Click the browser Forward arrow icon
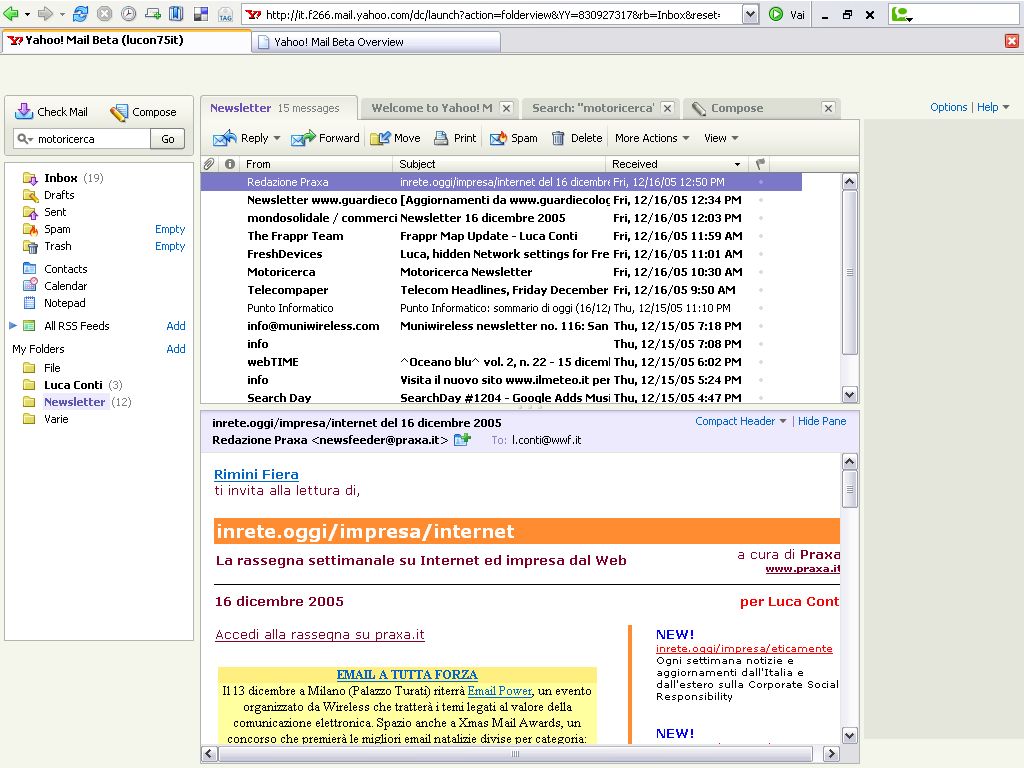The image size is (1024, 768). point(45,14)
